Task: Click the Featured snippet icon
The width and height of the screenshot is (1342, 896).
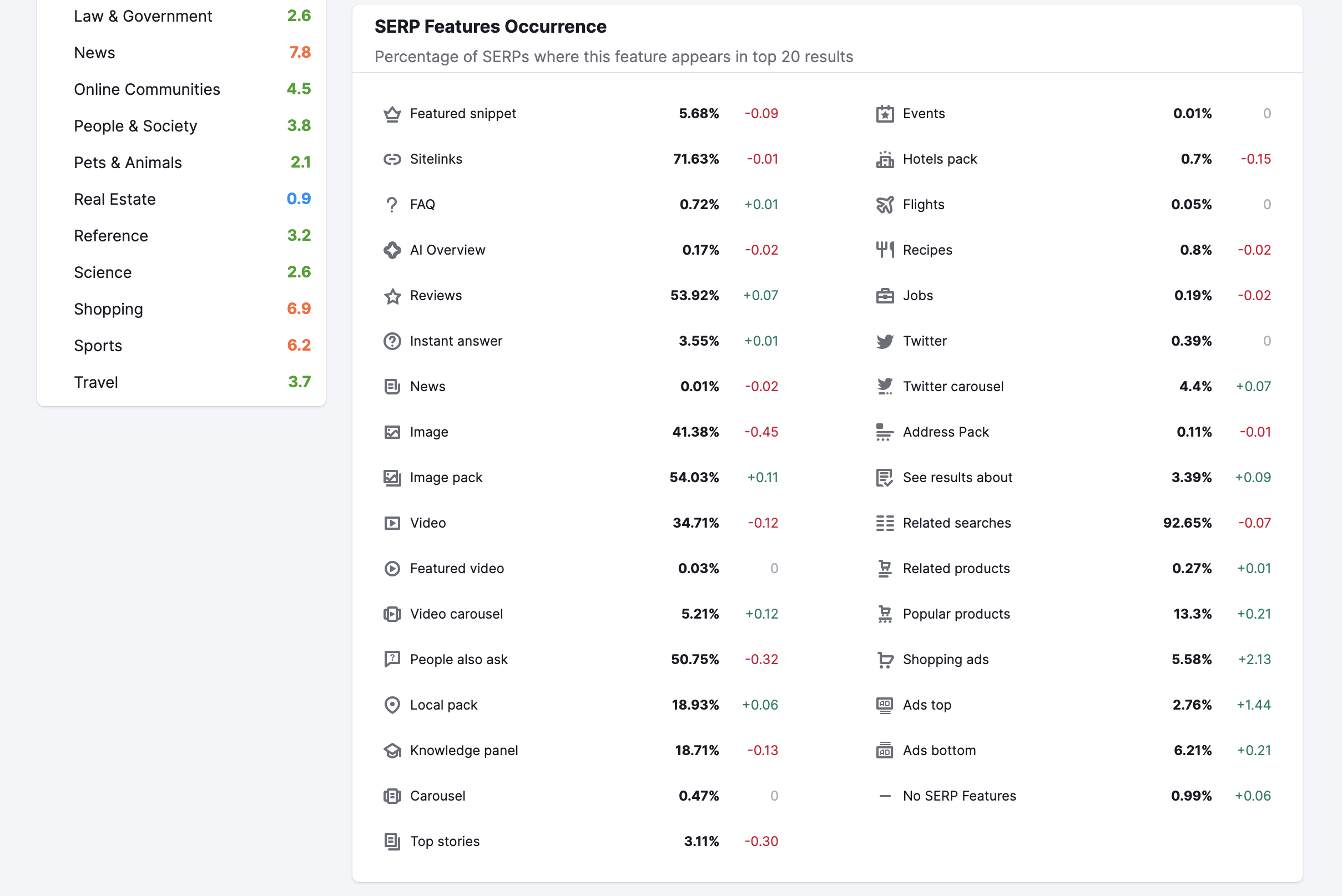Action: tap(392, 113)
